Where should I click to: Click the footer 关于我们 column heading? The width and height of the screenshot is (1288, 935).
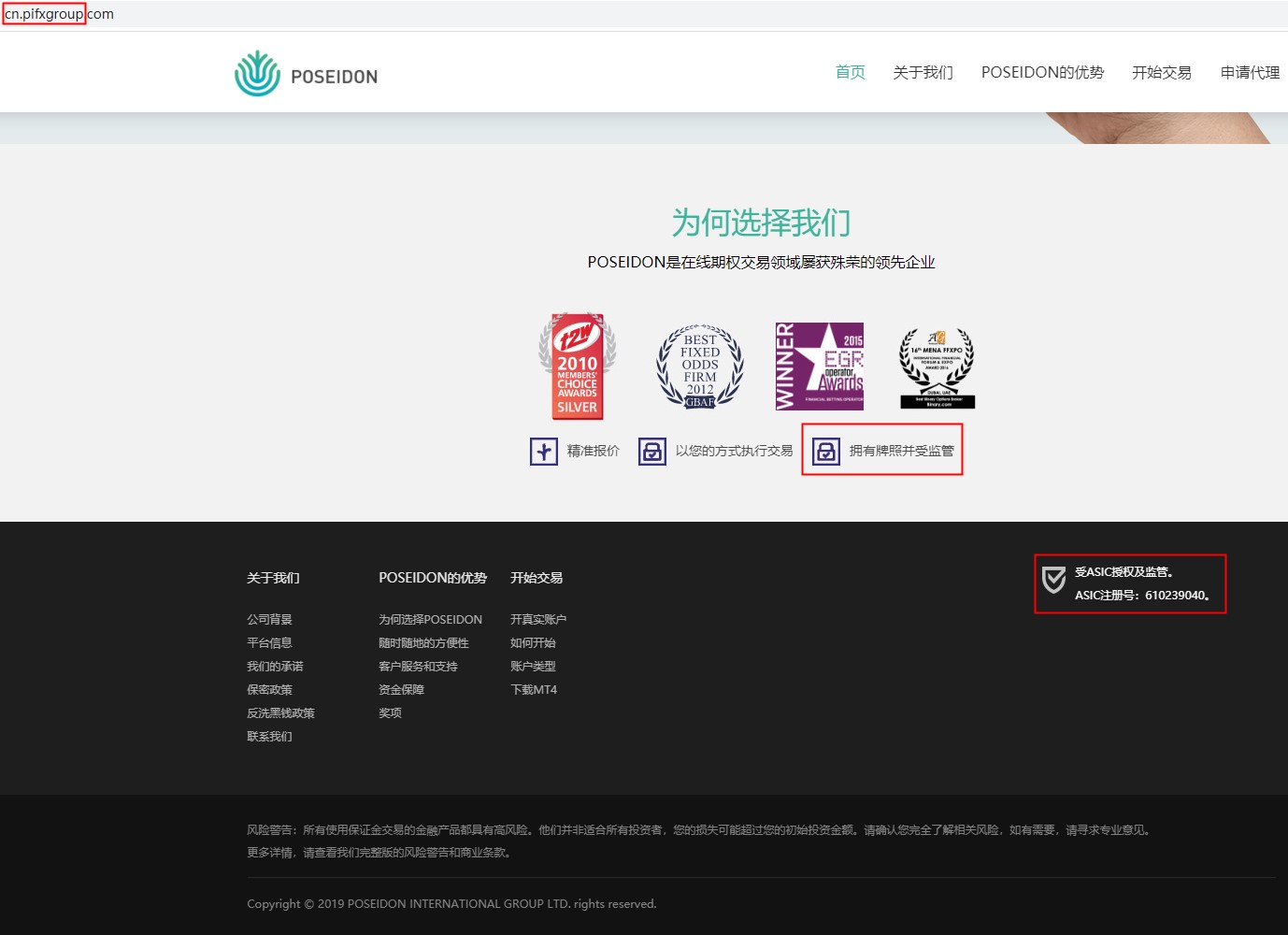click(274, 578)
